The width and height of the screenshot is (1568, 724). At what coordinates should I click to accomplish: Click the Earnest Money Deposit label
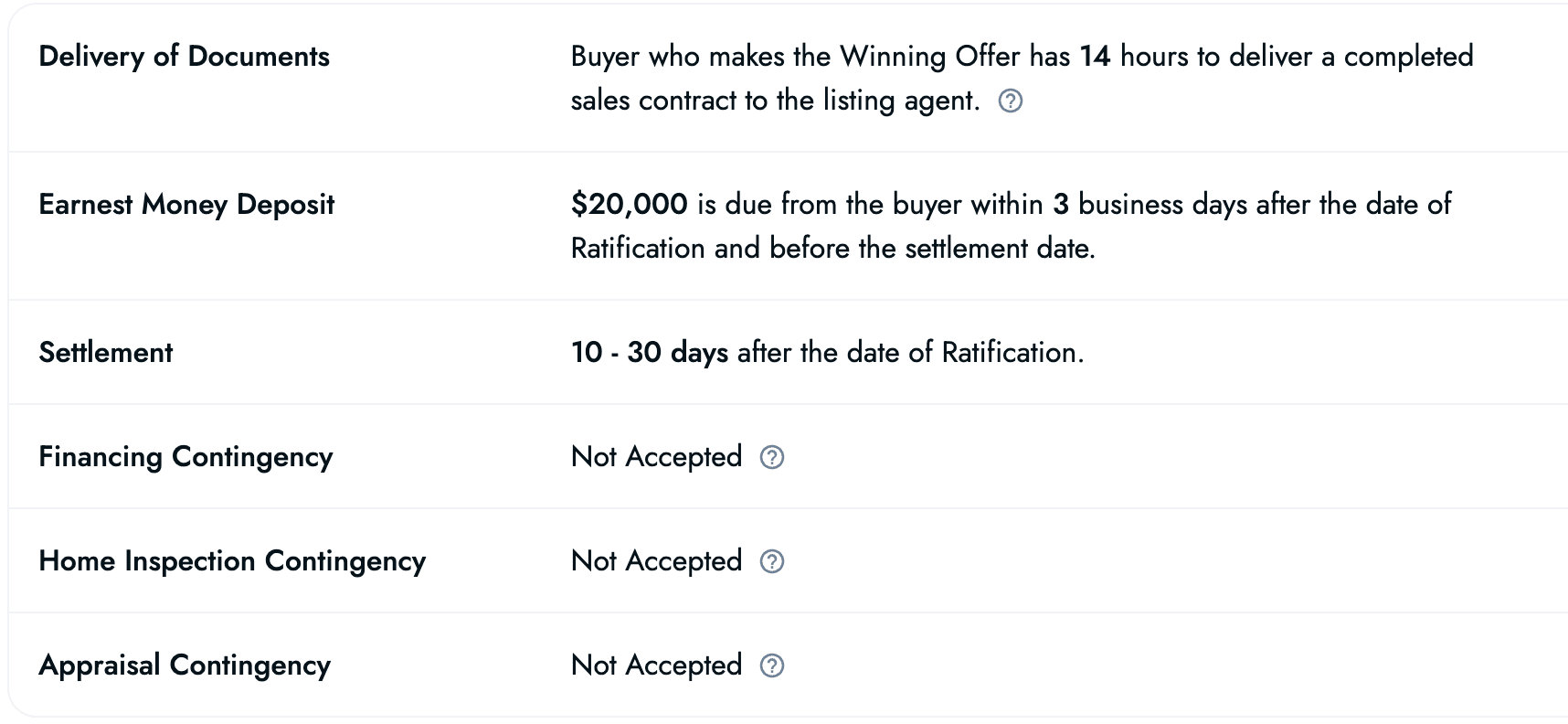[x=186, y=205]
